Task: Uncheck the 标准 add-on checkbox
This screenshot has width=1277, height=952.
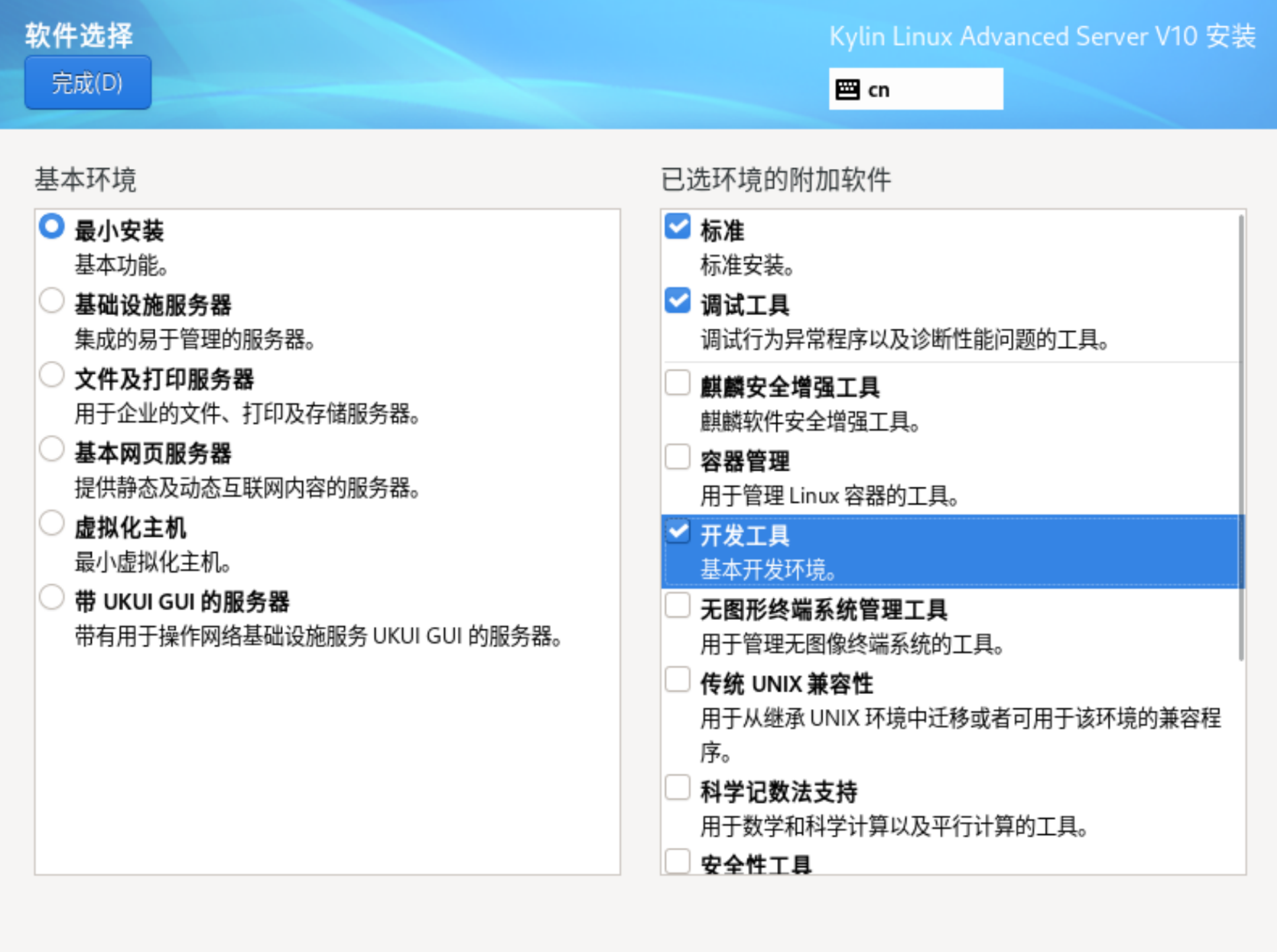Action: (x=678, y=226)
